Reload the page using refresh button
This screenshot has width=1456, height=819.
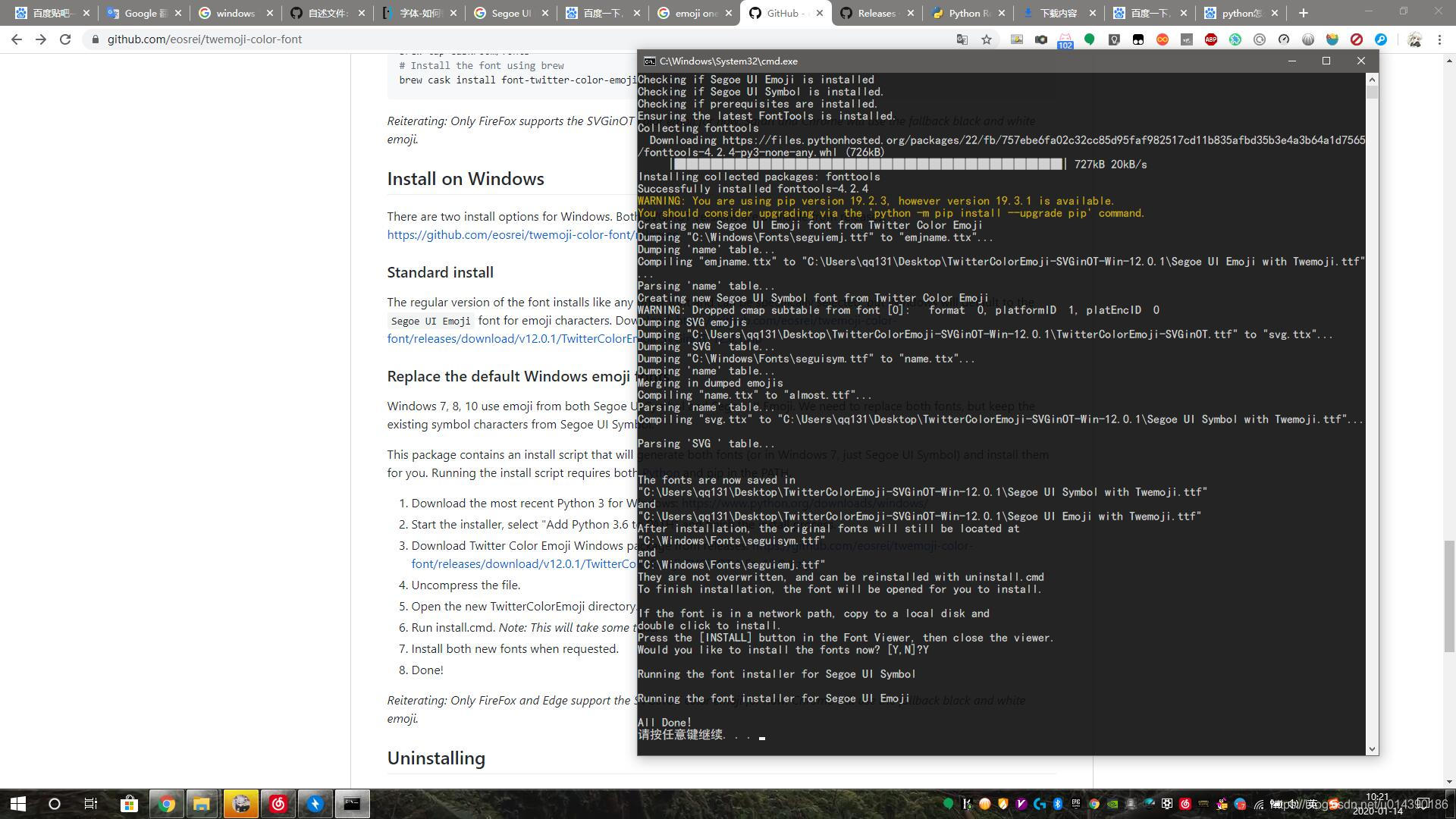[x=65, y=39]
